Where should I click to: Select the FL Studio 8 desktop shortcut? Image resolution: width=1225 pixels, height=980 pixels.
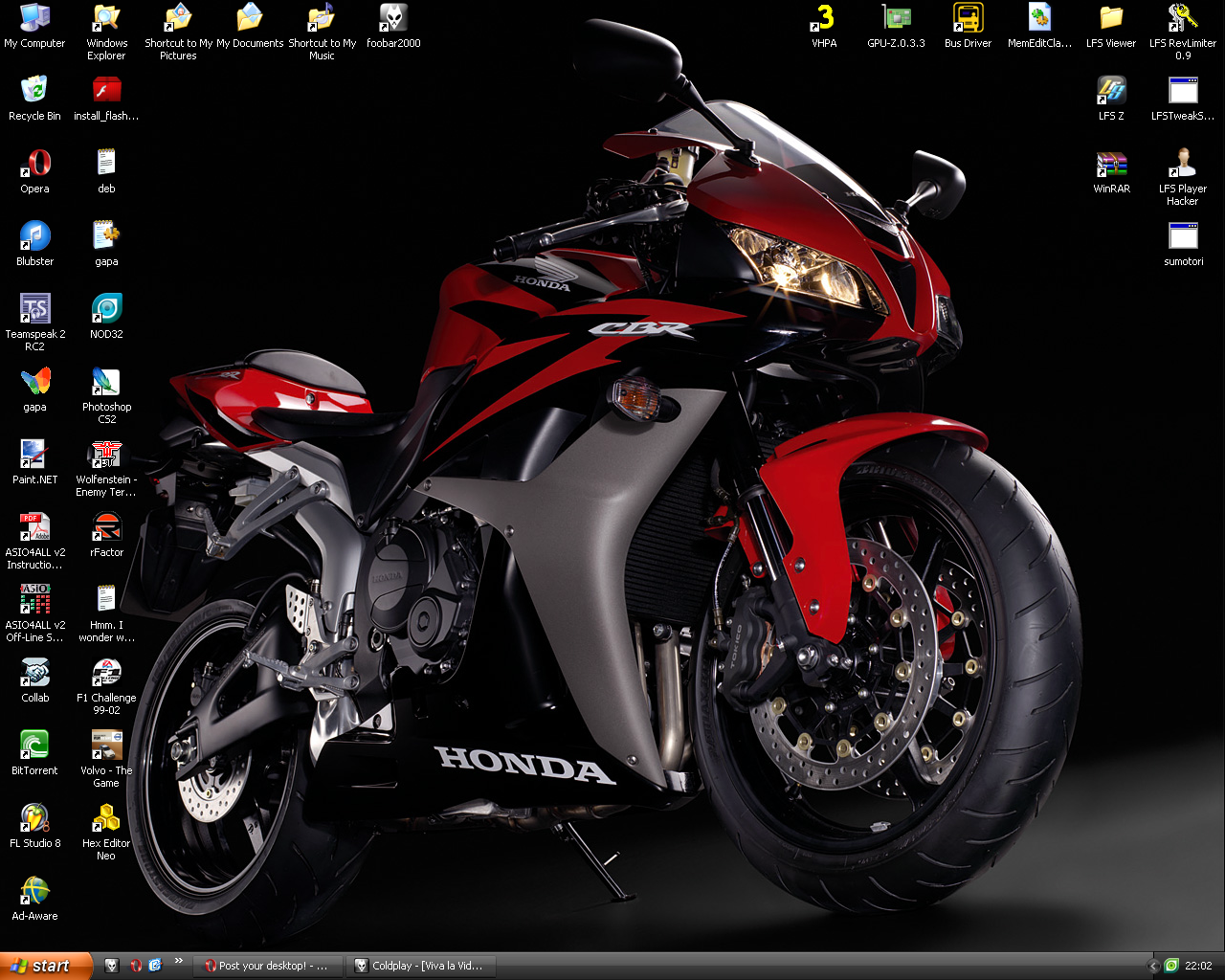(34, 827)
